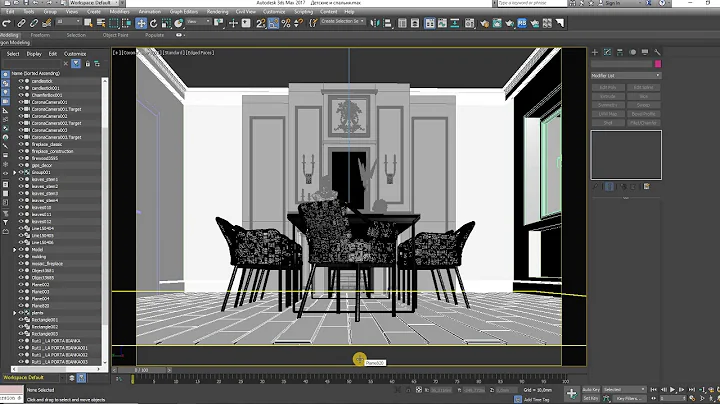
Task: Open the Graph Editors menu
Action: [184, 11]
